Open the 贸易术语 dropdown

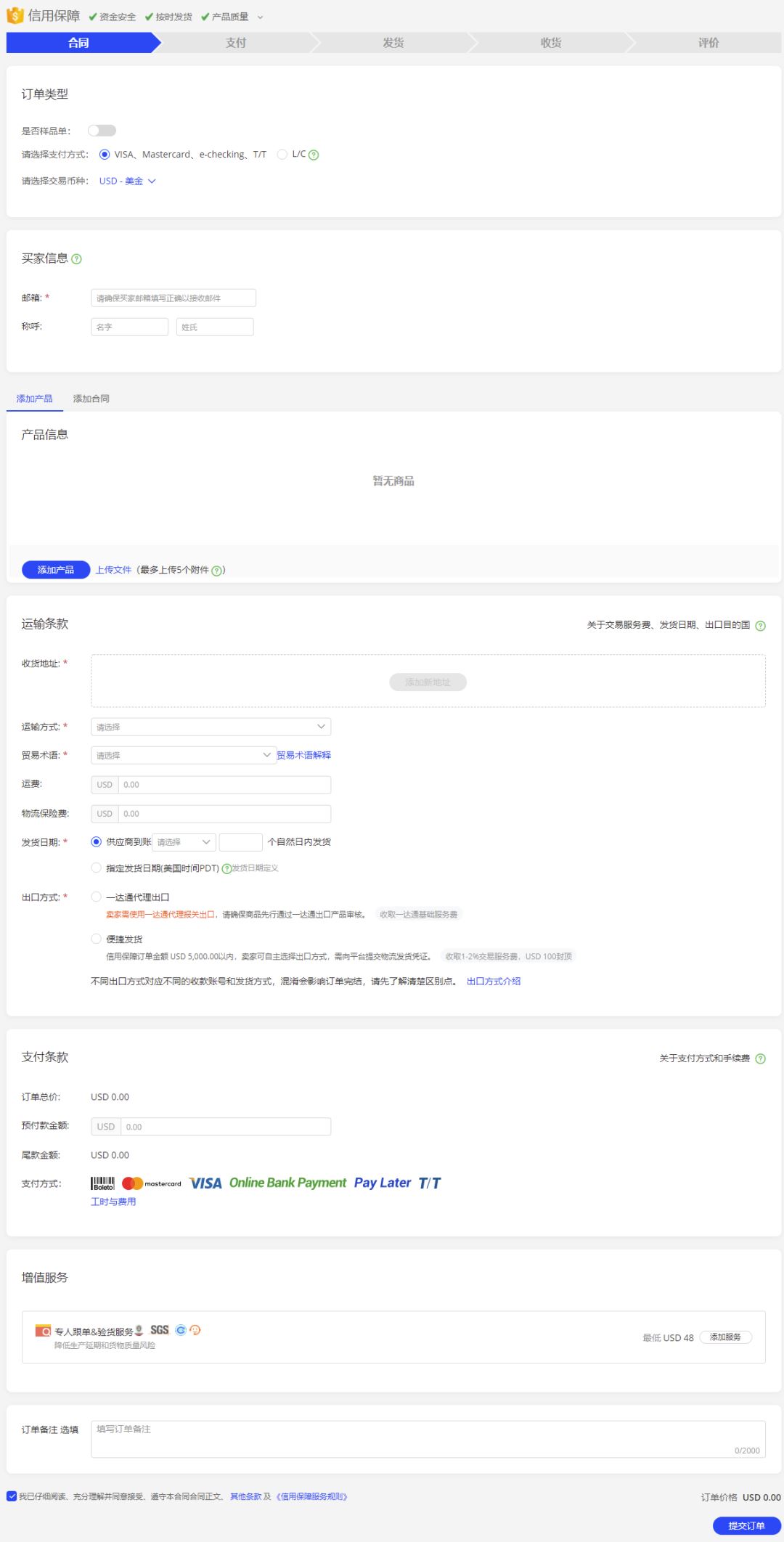coord(183,756)
